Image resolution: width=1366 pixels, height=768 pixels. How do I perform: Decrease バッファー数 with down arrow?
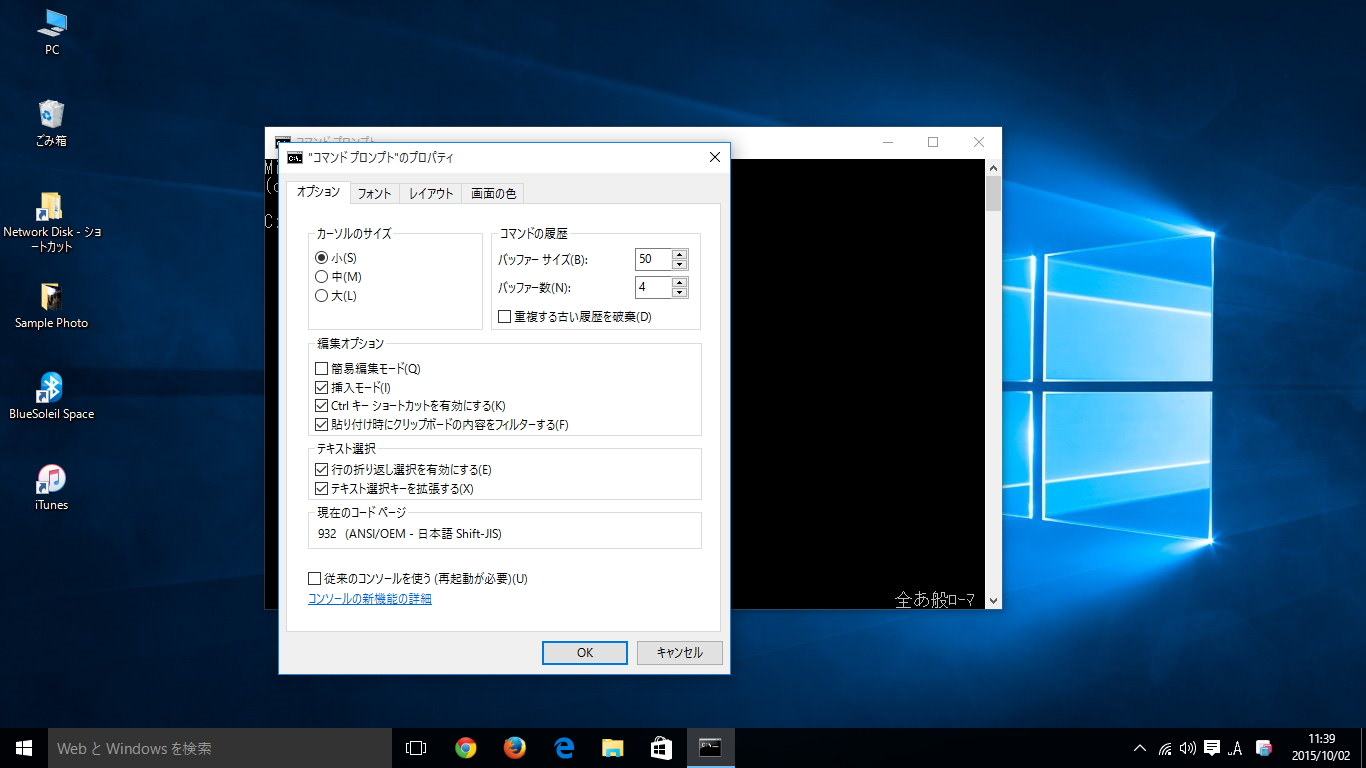pyautogui.click(x=680, y=293)
